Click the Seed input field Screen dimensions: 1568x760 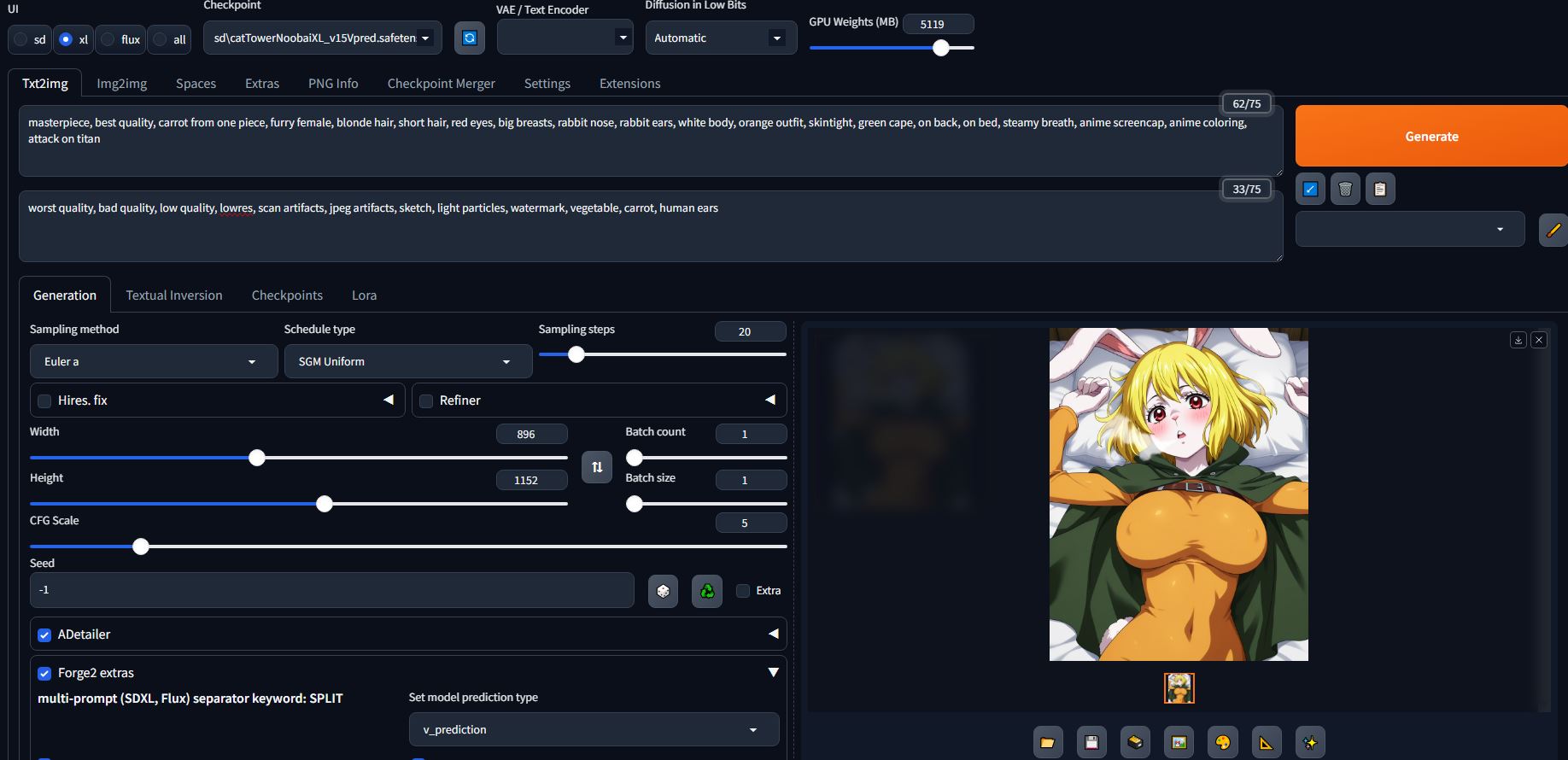[x=332, y=590]
